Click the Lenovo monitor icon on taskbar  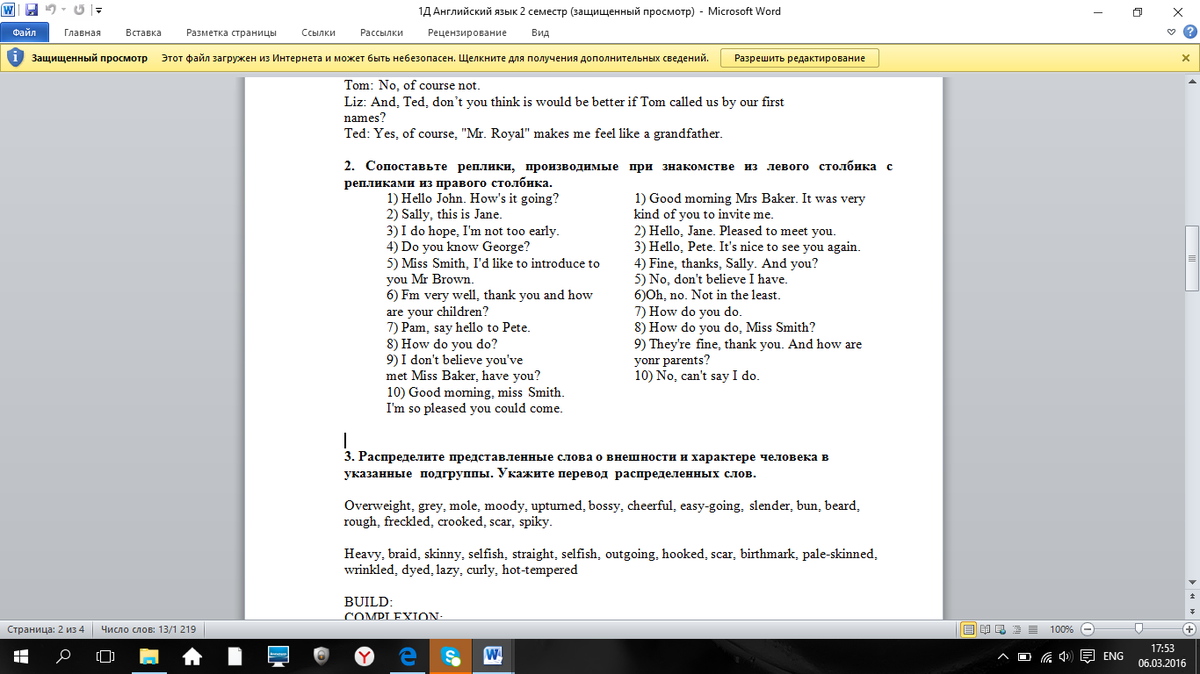tap(278, 656)
